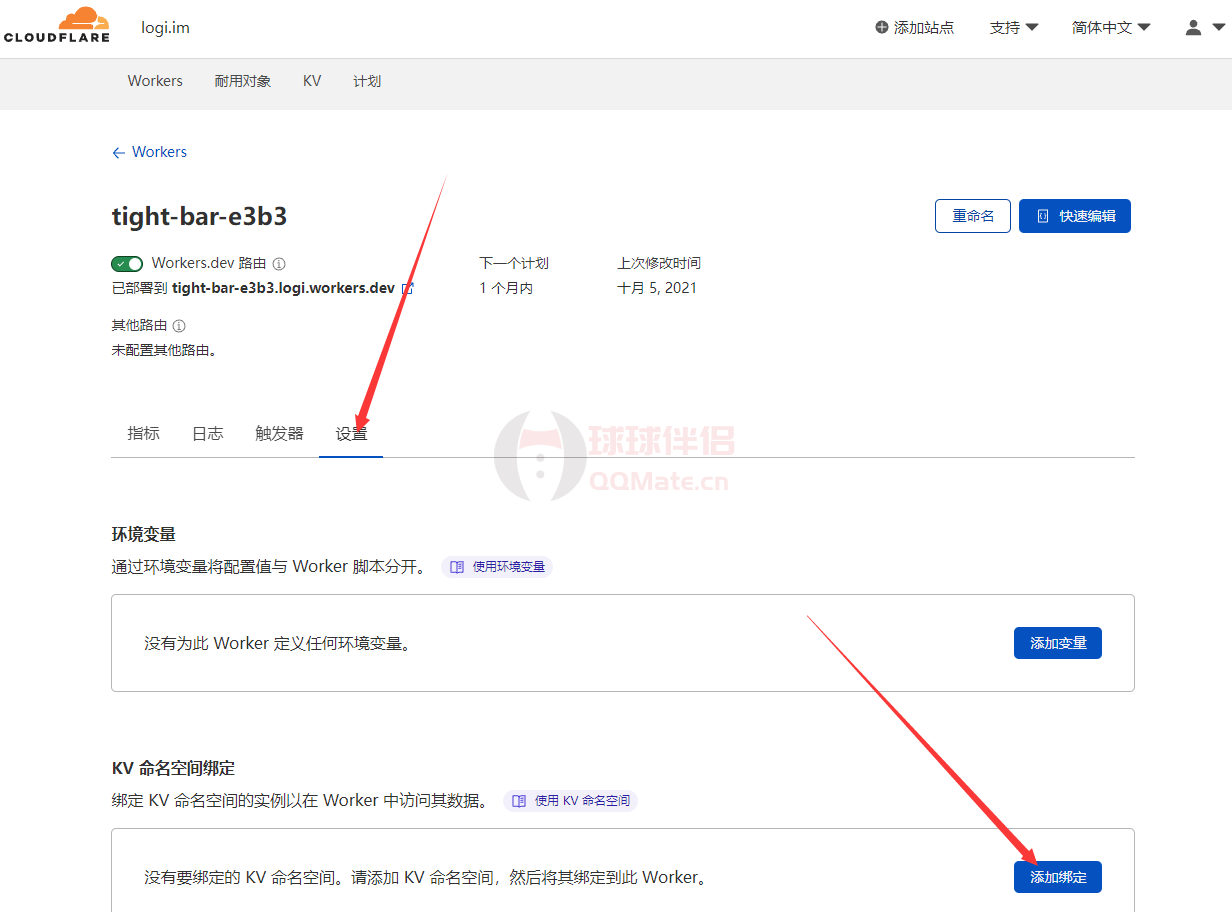
Task: Click 添加绑定 button for KV namespace
Action: click(x=1057, y=877)
